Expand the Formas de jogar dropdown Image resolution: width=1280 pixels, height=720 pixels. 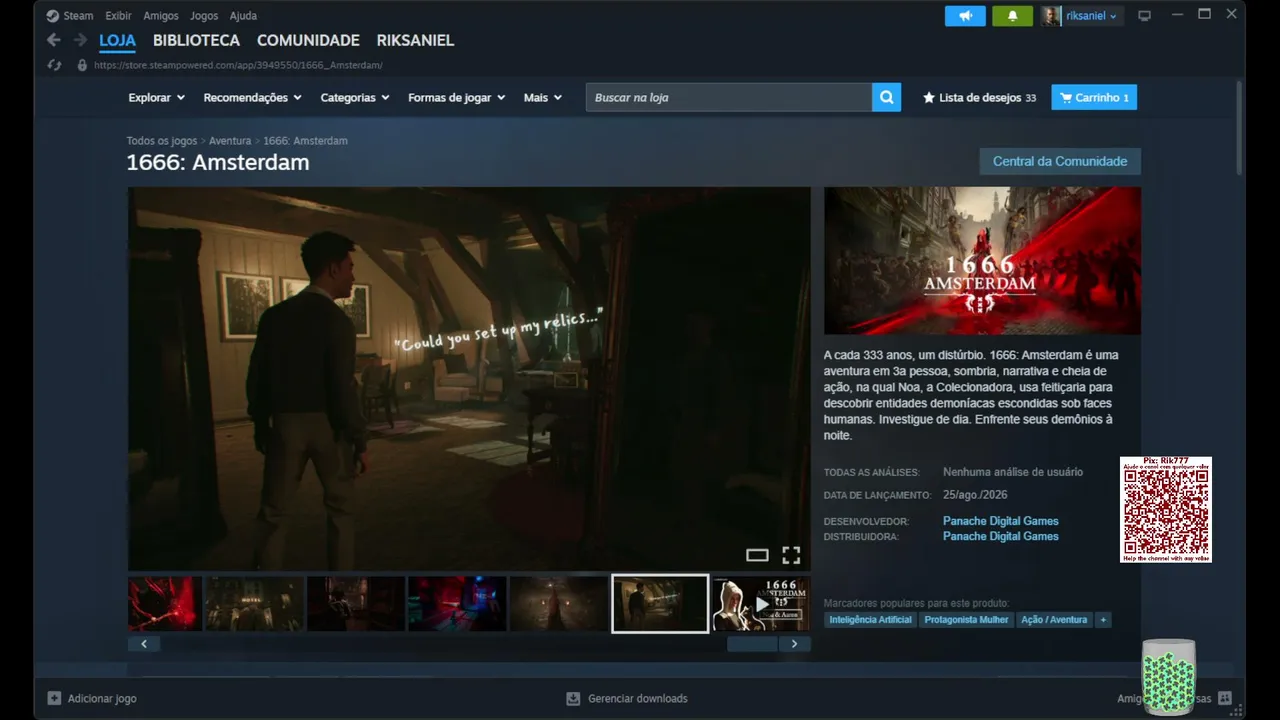[456, 98]
